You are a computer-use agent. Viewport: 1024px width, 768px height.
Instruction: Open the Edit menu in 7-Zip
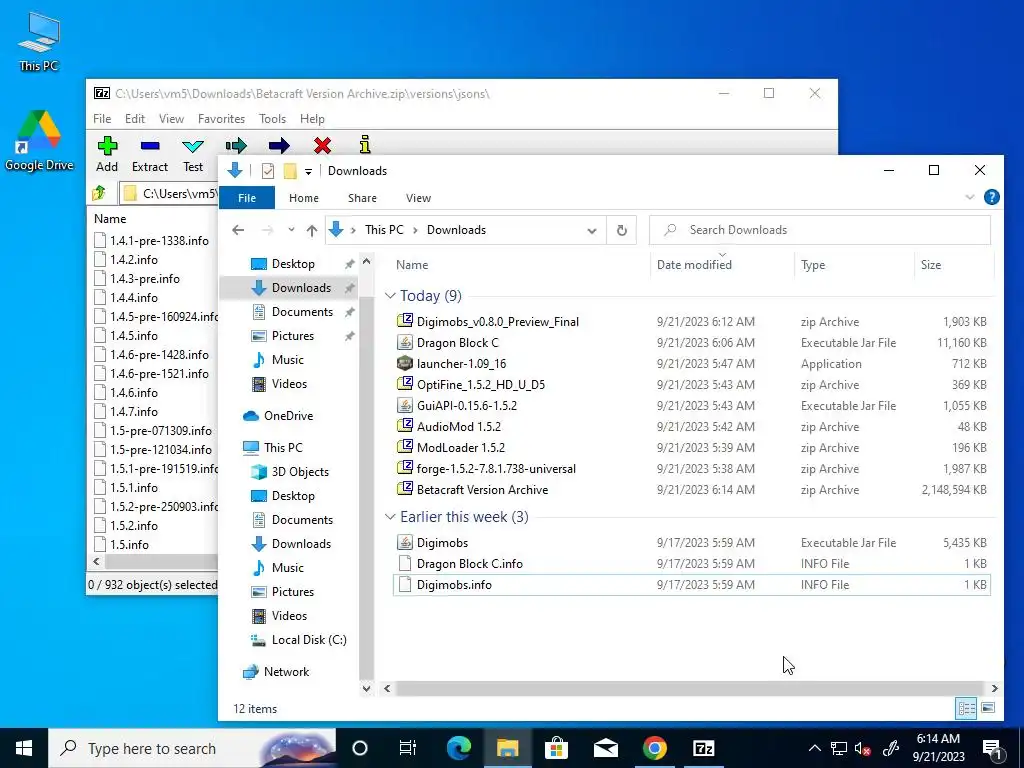coord(135,119)
